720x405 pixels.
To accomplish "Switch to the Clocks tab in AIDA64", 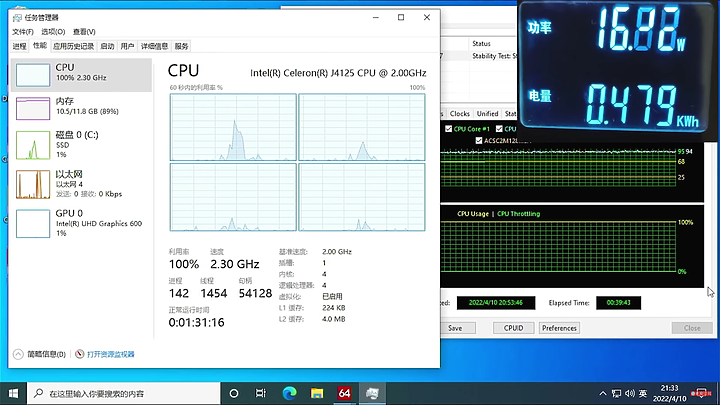I will pyautogui.click(x=460, y=113).
